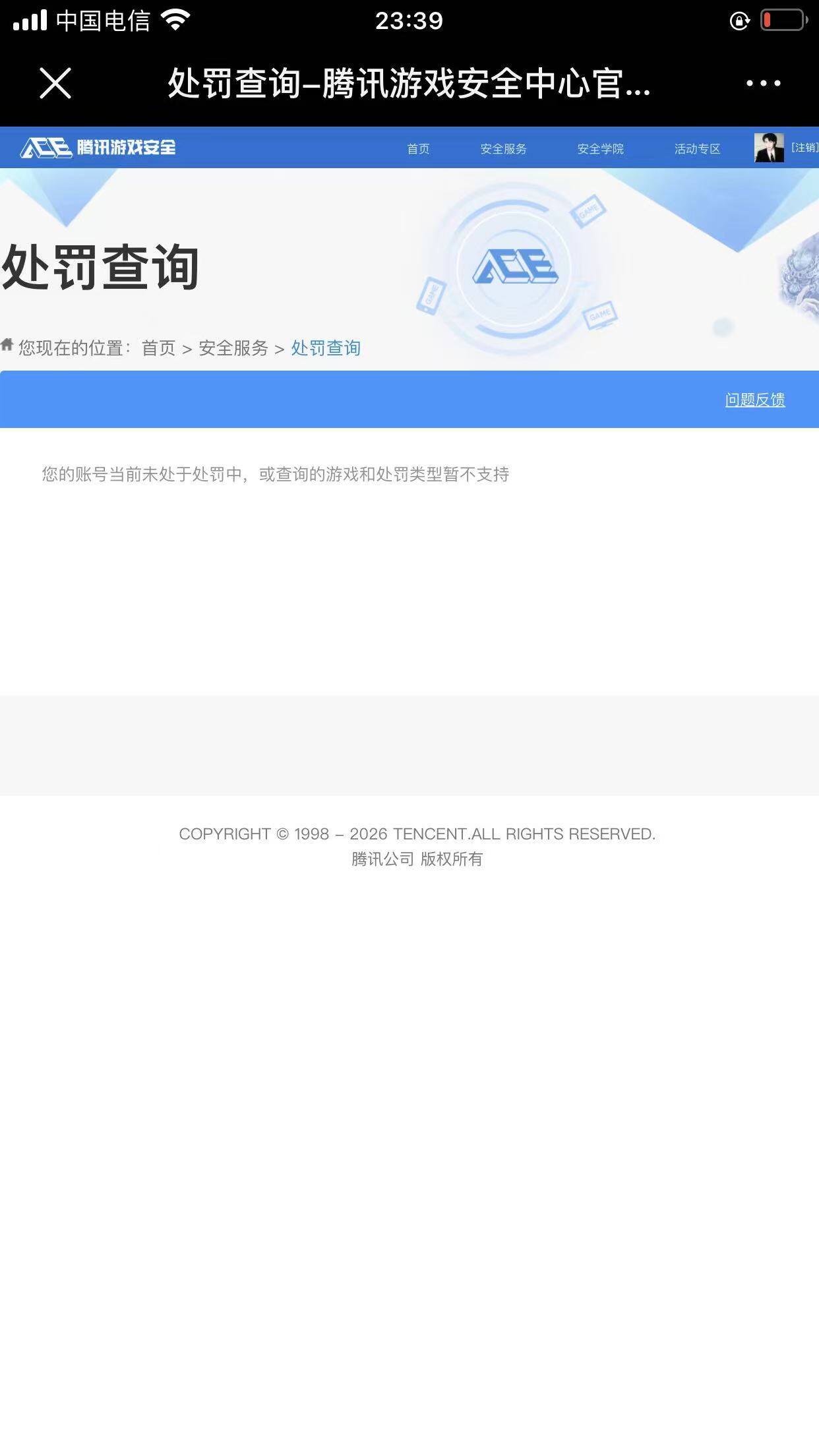Image resolution: width=819 pixels, height=1456 pixels.
Task: Tap the 中国电信 carrier label
Action: (x=104, y=20)
